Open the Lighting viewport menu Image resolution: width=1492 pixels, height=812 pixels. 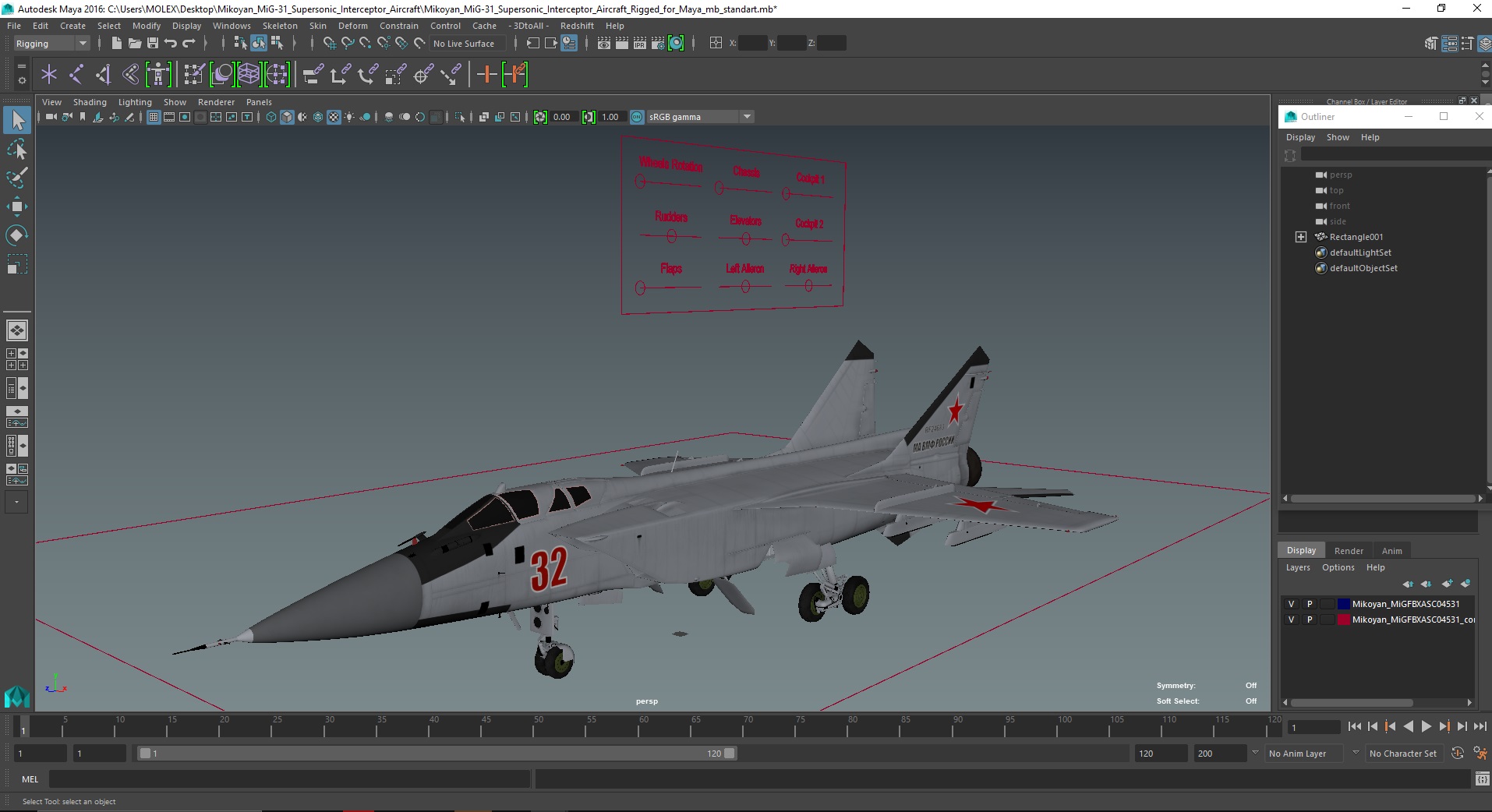[x=135, y=102]
